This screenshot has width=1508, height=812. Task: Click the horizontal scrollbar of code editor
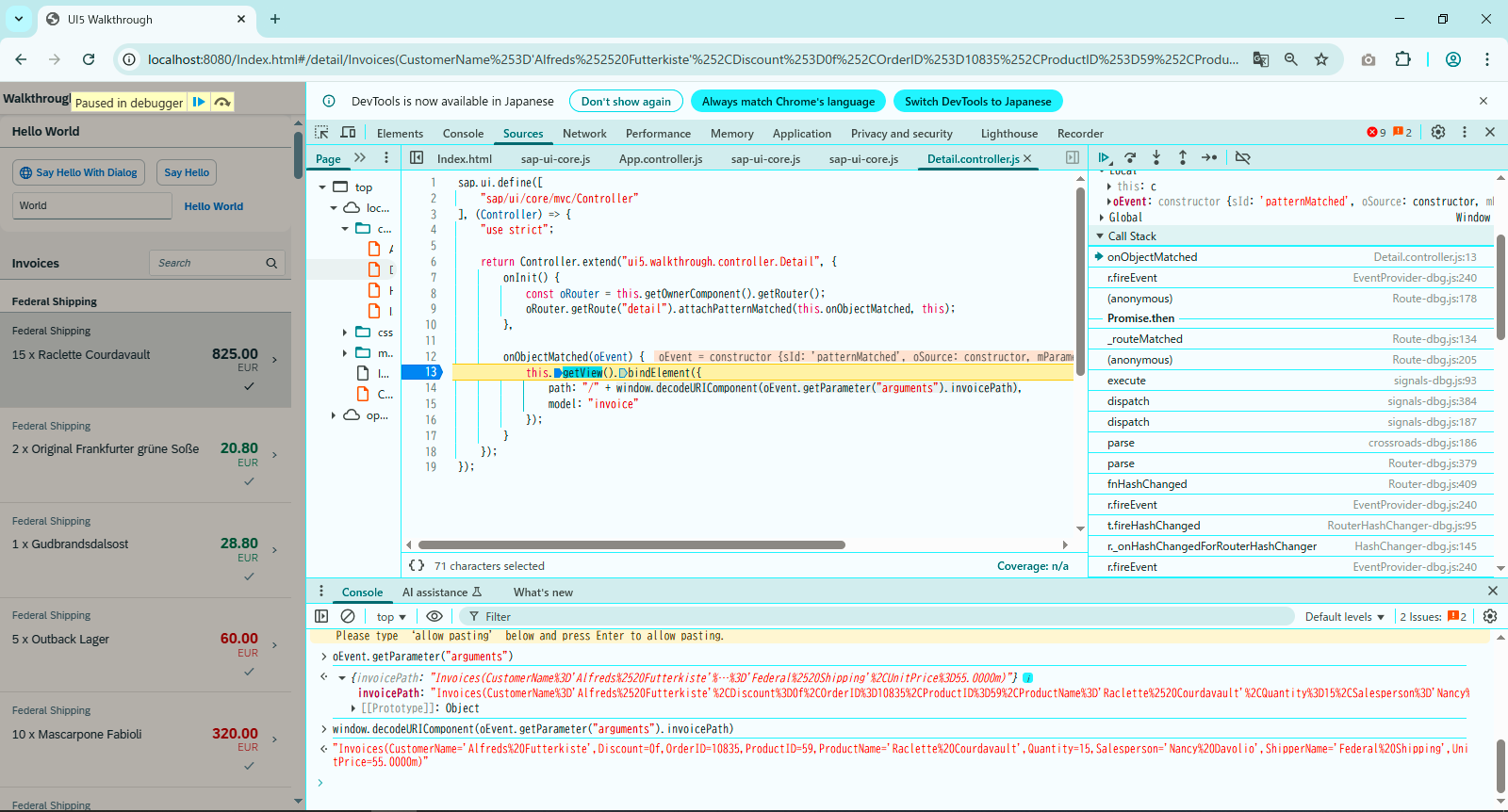coord(631,544)
